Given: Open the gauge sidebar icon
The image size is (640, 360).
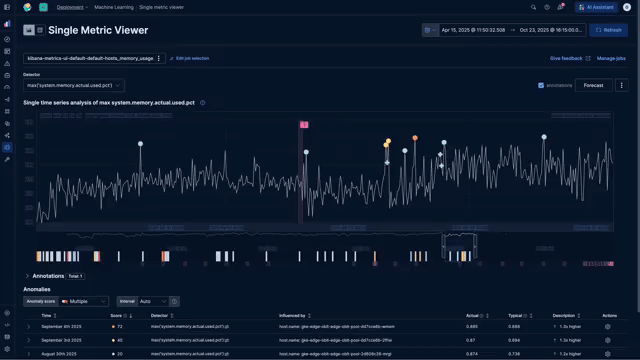Looking at the screenshot, I should pos(7,87).
